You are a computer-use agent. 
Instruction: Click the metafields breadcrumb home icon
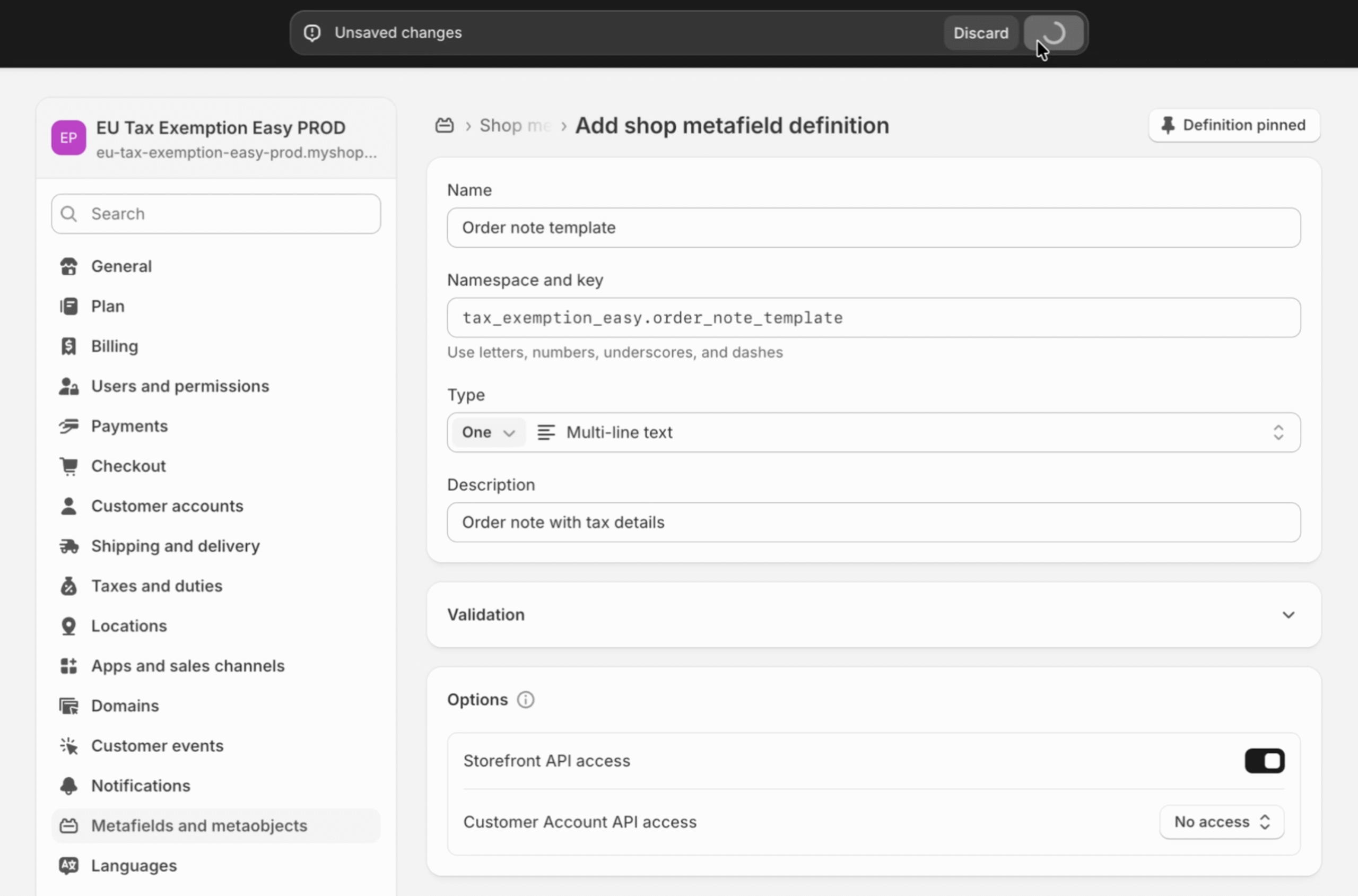pos(445,125)
